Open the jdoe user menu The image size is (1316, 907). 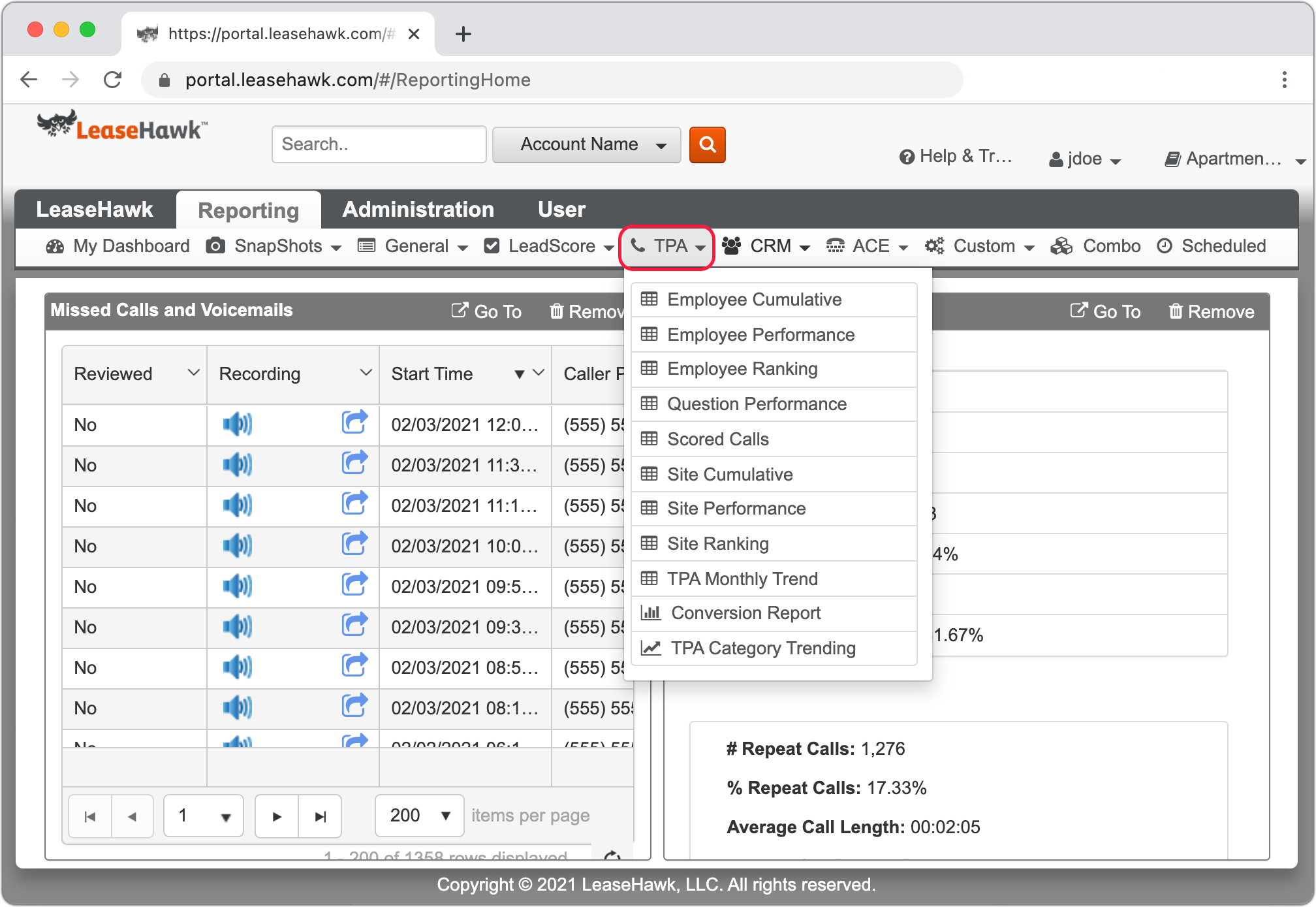[1085, 159]
